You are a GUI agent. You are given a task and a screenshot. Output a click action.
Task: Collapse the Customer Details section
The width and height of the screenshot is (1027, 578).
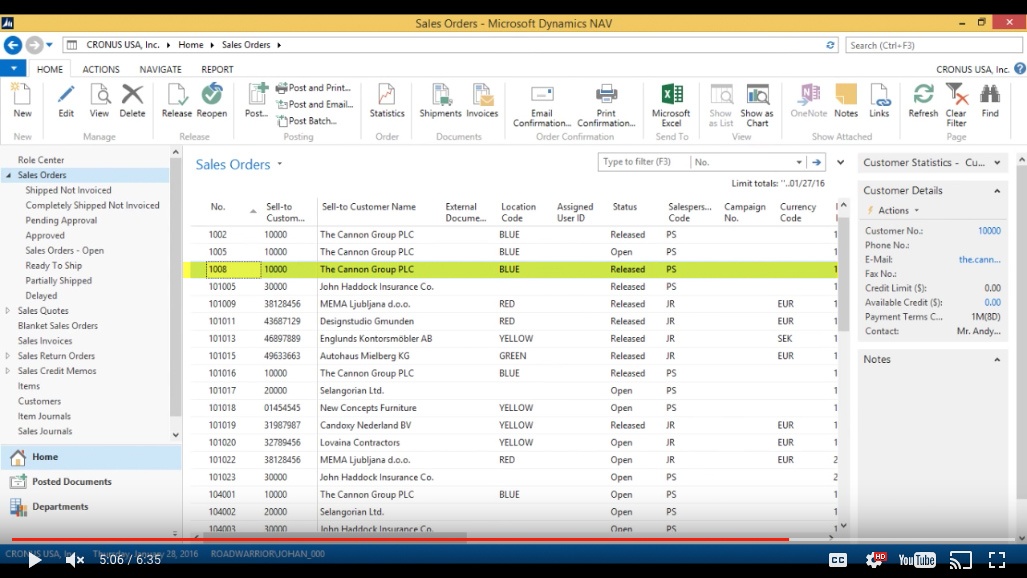click(x=997, y=191)
